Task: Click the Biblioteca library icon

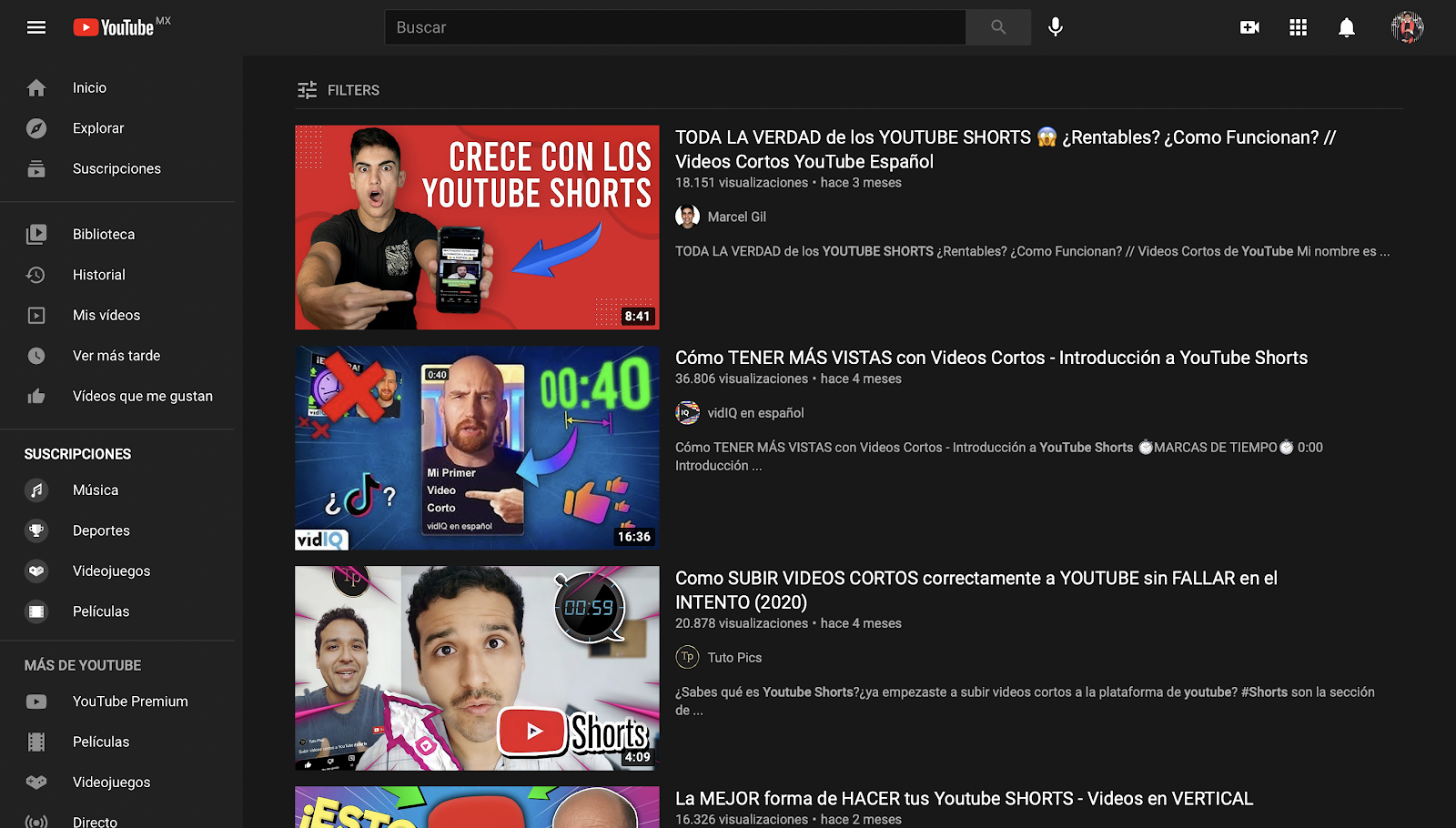Action: pos(36,234)
